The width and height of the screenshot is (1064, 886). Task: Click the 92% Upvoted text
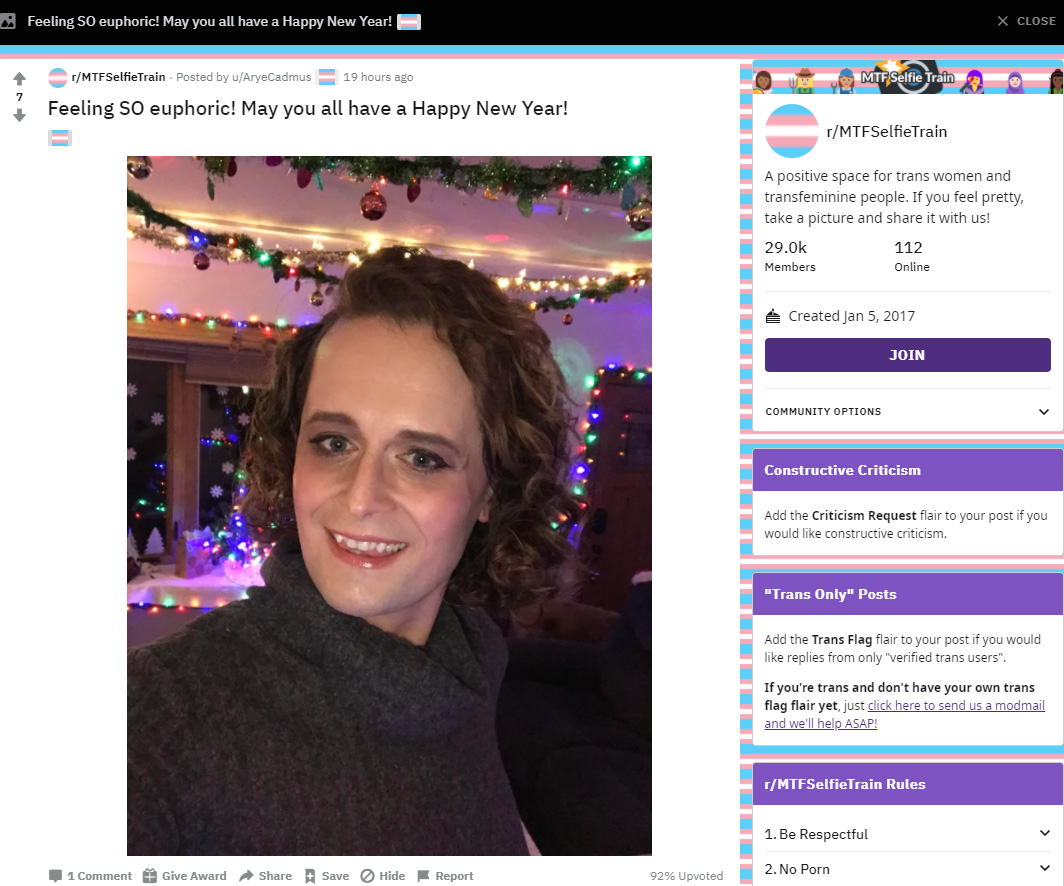pyautogui.click(x=686, y=876)
